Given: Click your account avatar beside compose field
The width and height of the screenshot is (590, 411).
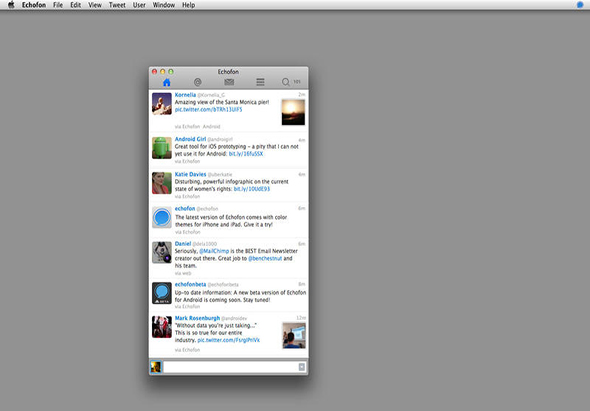Looking at the screenshot, I should 156,367.
